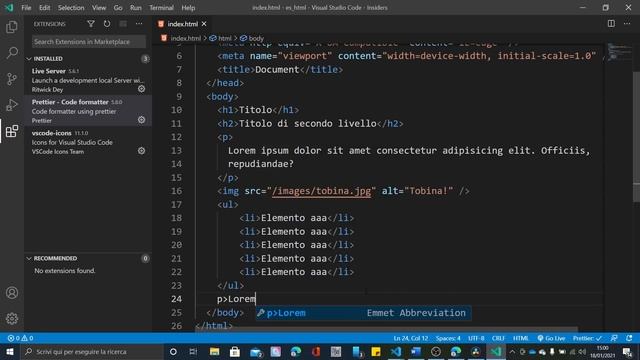Click Spaces: 4 indentation setting

(x=448, y=338)
